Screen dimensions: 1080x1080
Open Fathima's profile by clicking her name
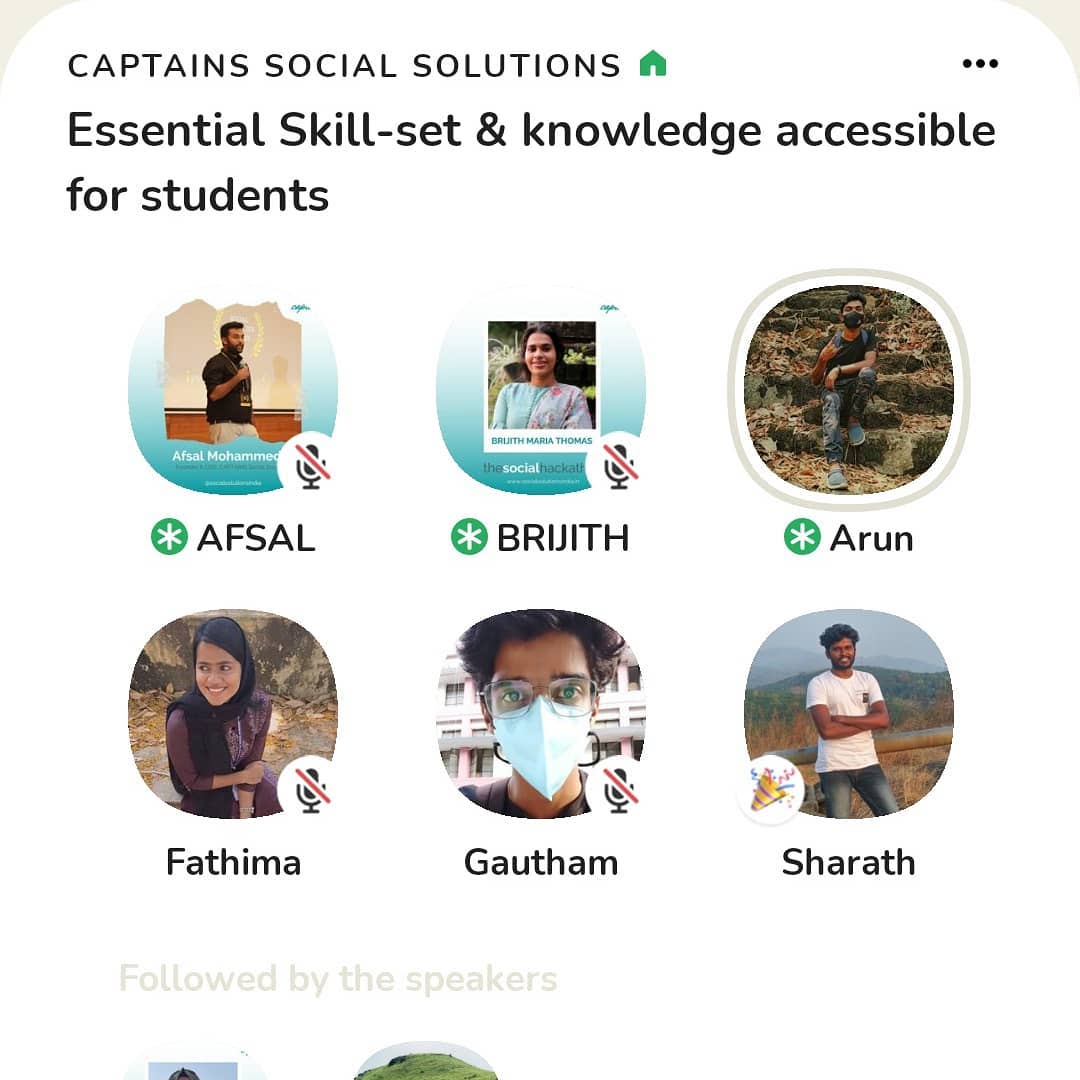click(235, 863)
